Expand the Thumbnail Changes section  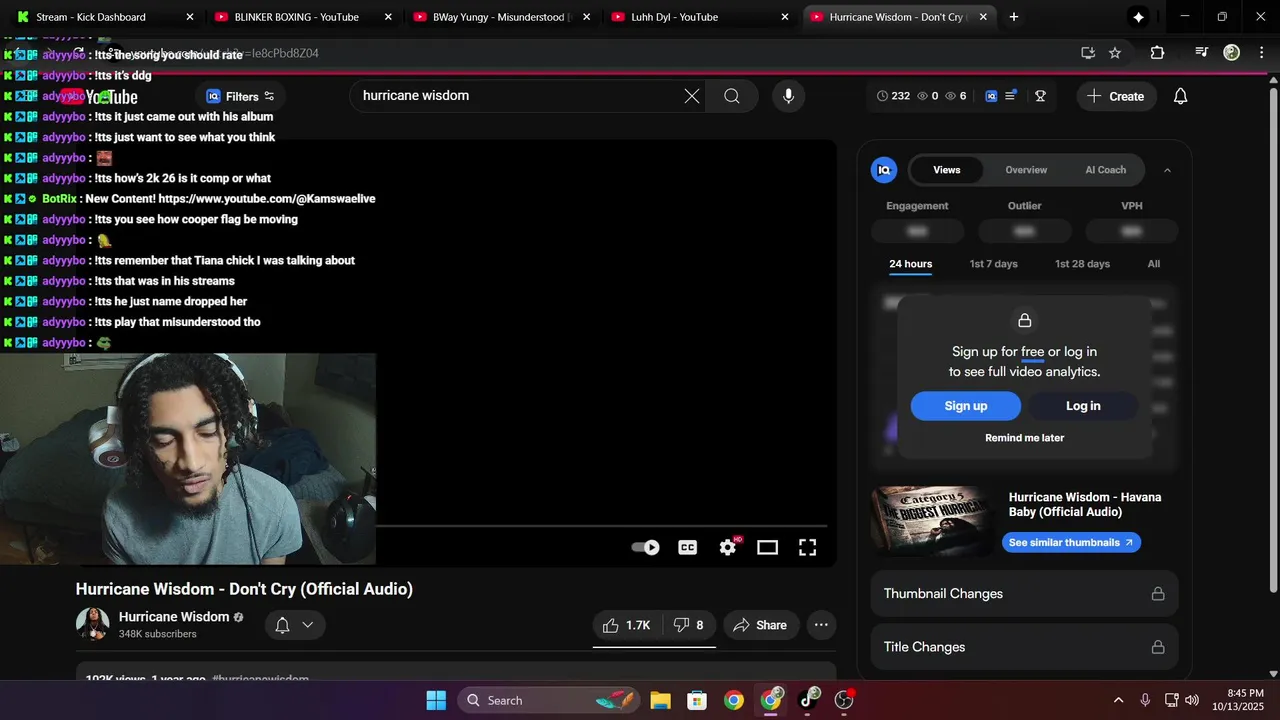coord(1025,594)
